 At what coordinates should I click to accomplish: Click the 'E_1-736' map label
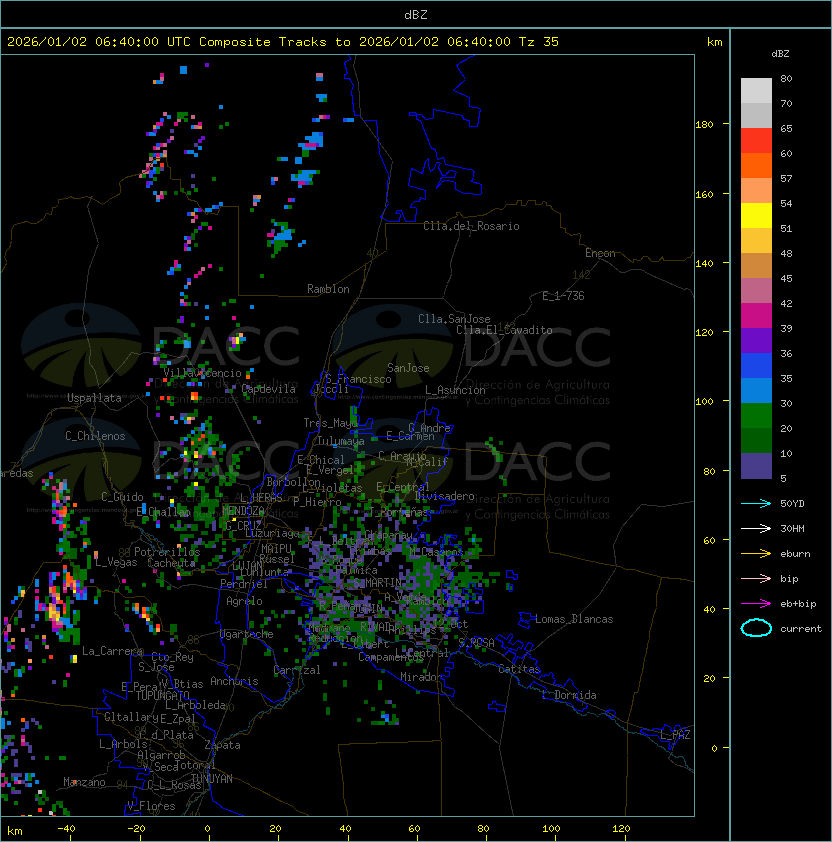[x=563, y=296]
